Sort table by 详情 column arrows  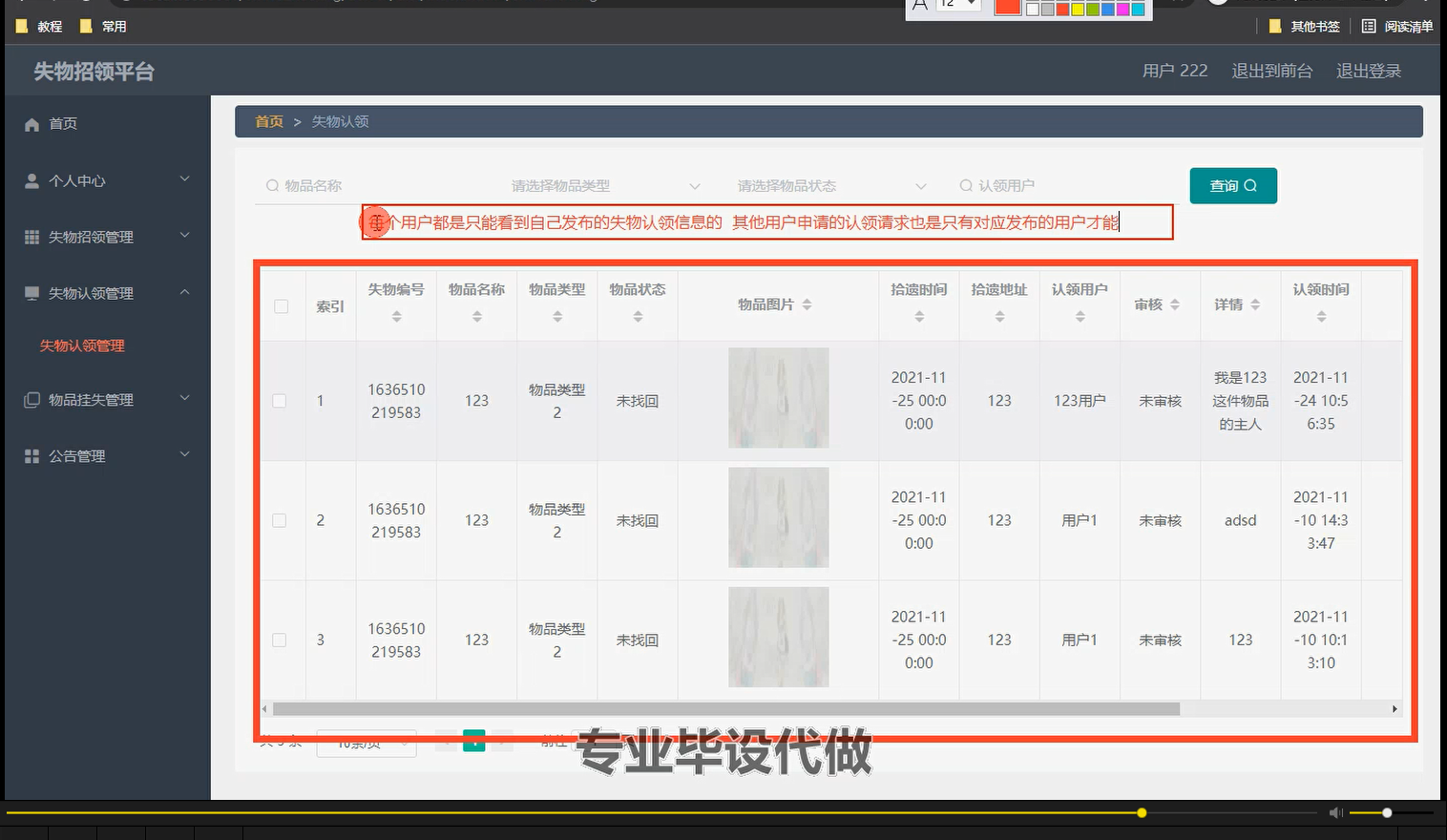1255,304
